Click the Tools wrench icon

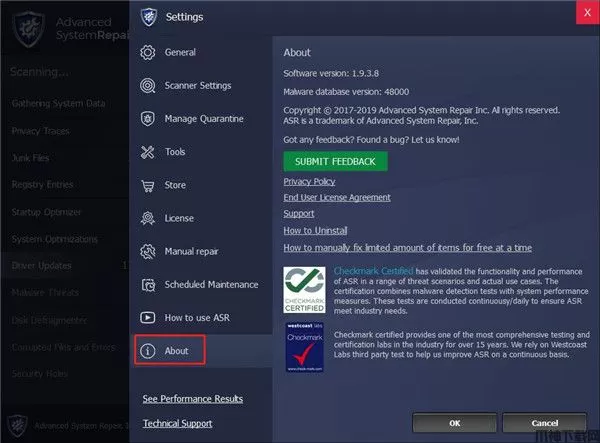pos(148,152)
